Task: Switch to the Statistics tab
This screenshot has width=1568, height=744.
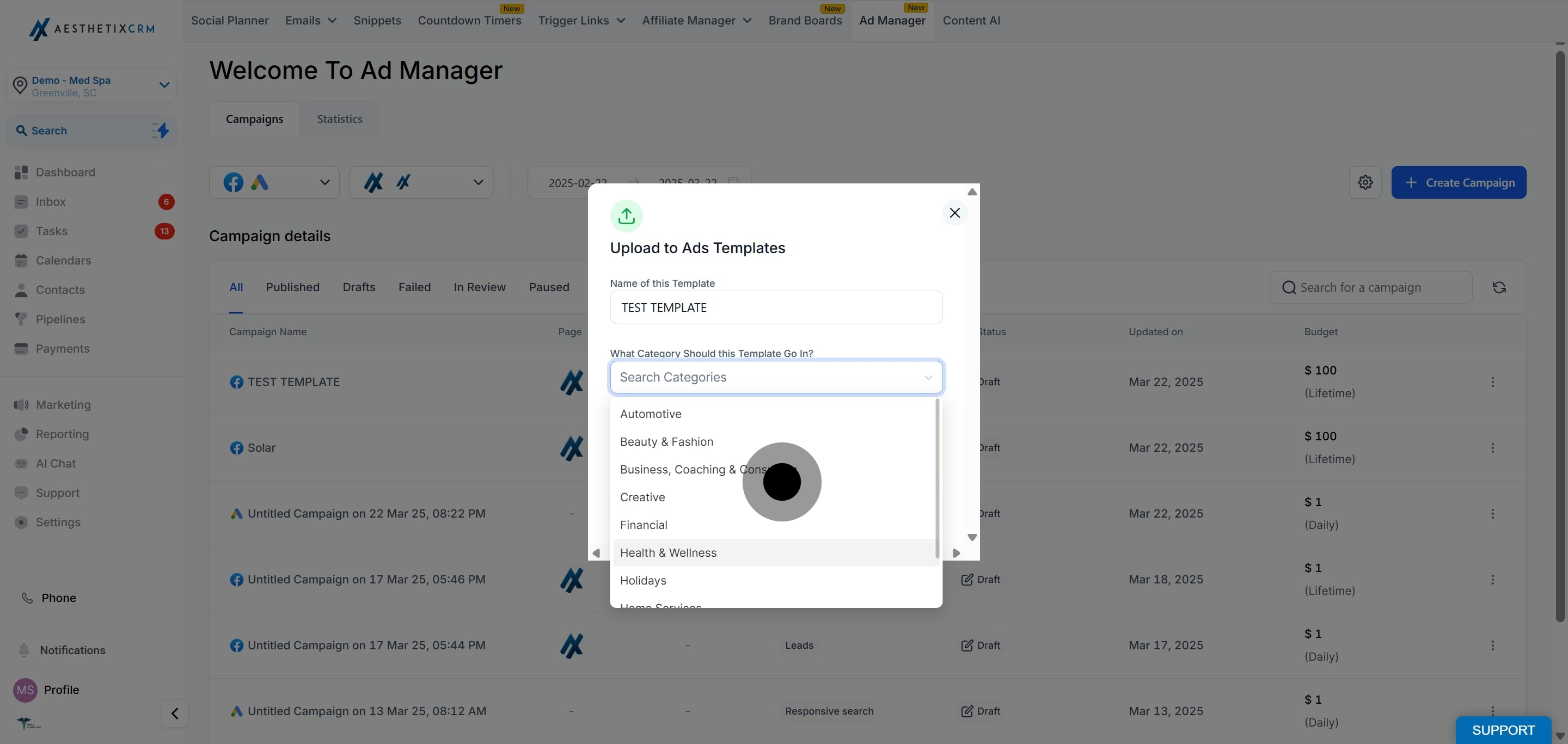Action: pyautogui.click(x=340, y=119)
